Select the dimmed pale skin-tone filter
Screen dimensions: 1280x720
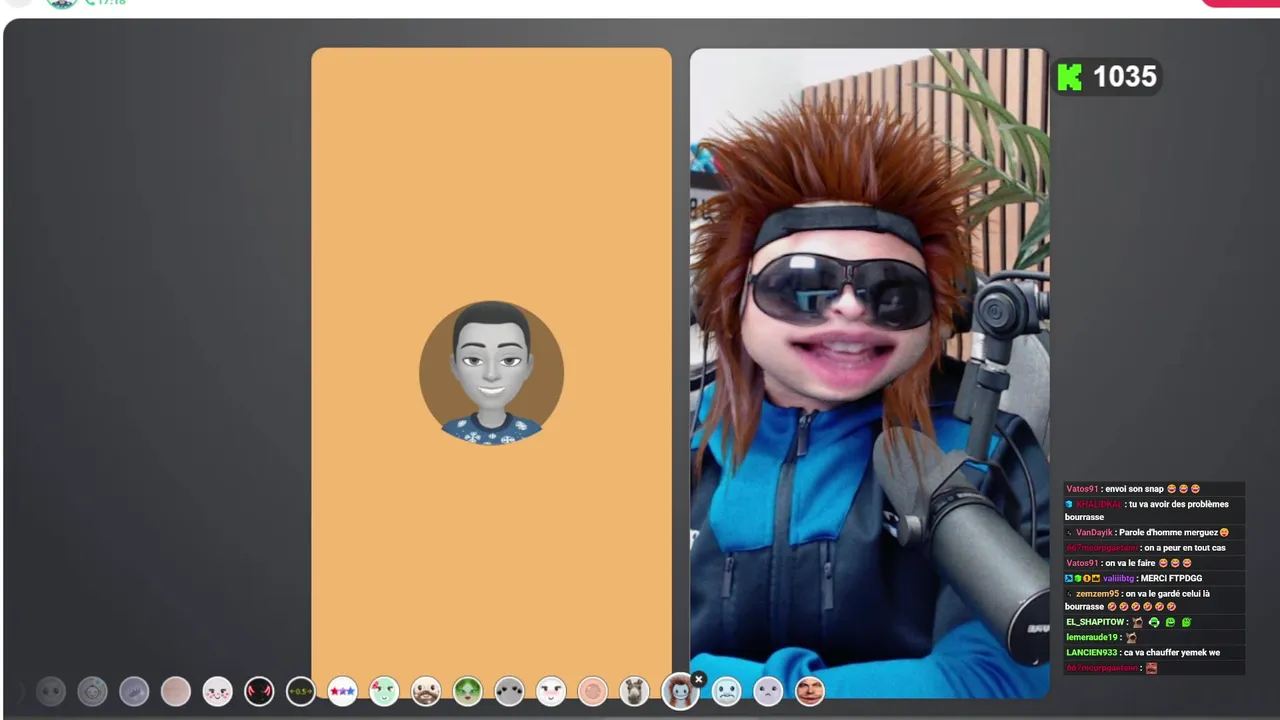click(176, 691)
